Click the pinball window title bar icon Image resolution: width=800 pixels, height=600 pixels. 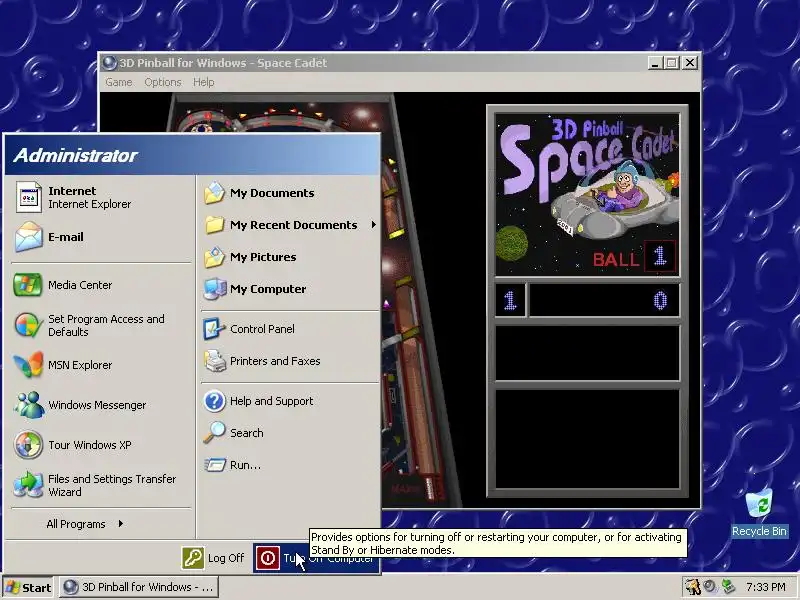[109, 63]
